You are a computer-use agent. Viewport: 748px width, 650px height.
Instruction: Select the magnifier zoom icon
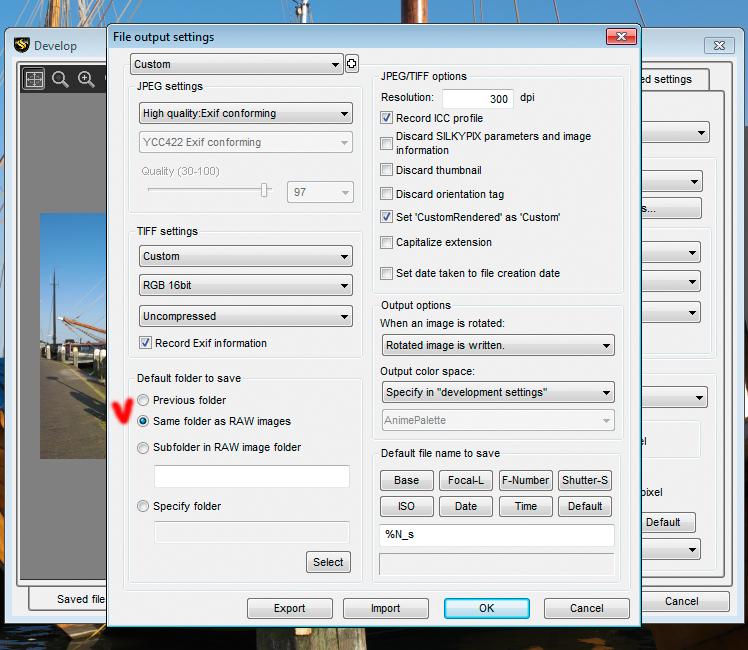(x=60, y=79)
